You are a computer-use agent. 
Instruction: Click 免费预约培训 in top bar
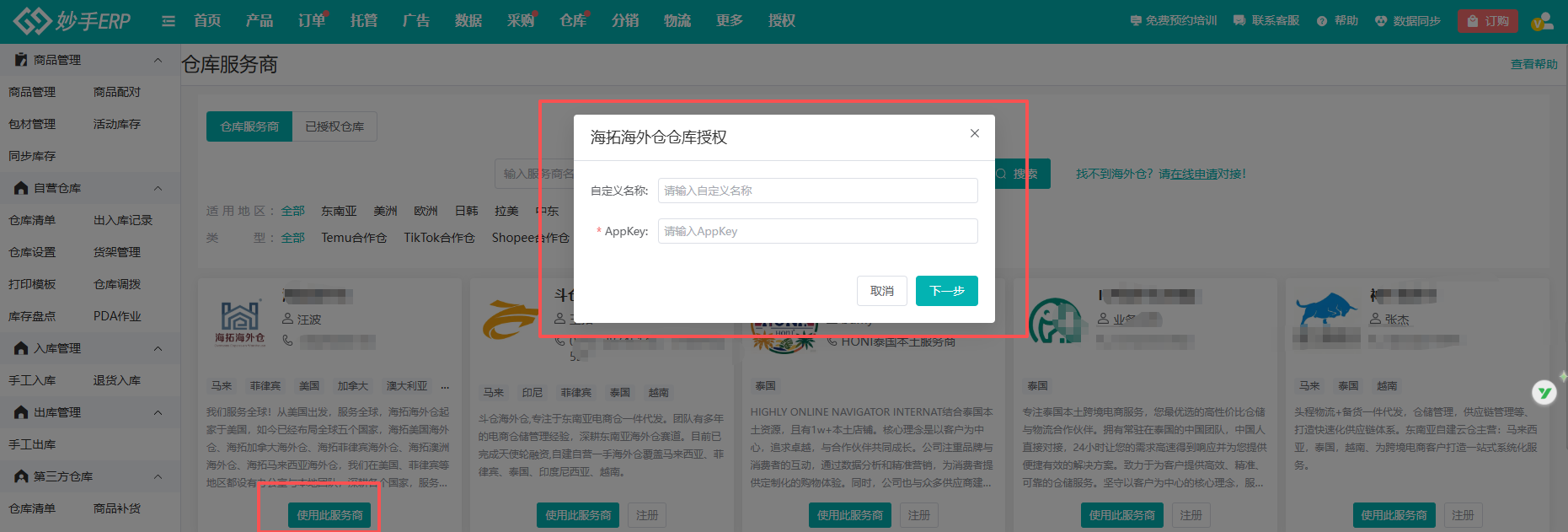1173,21
